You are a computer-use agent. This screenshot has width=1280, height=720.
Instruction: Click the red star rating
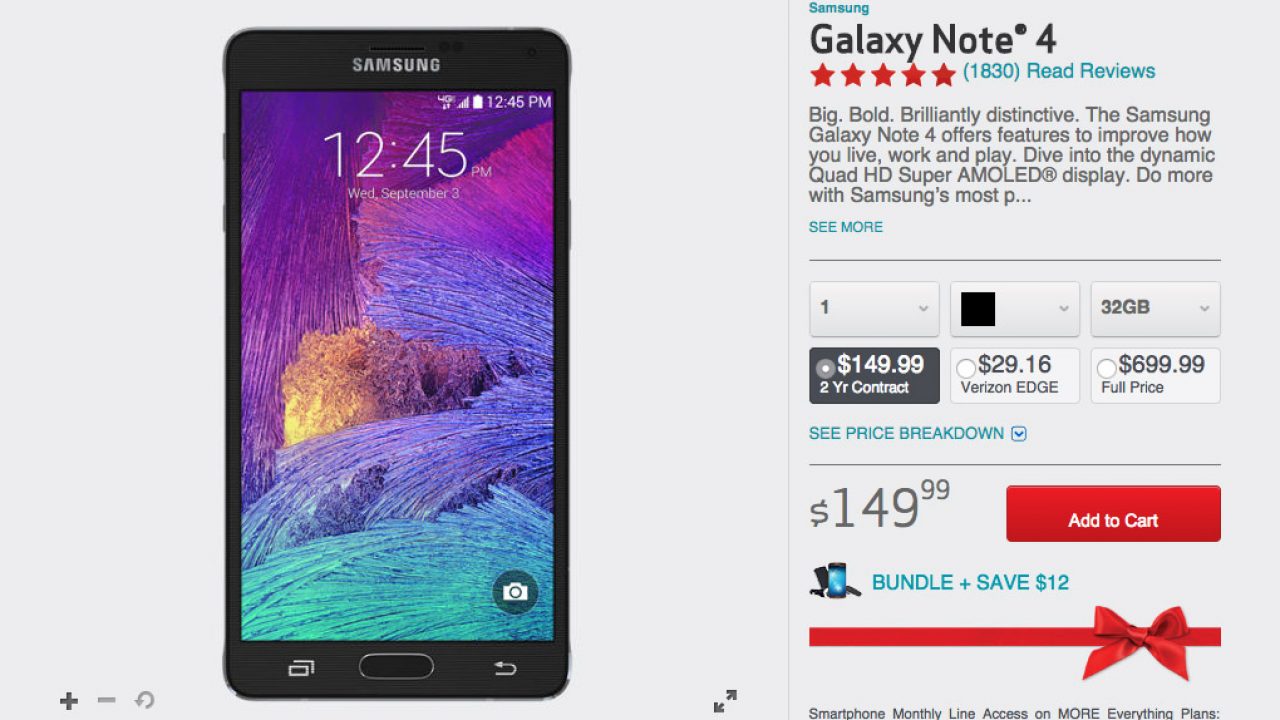click(x=883, y=74)
